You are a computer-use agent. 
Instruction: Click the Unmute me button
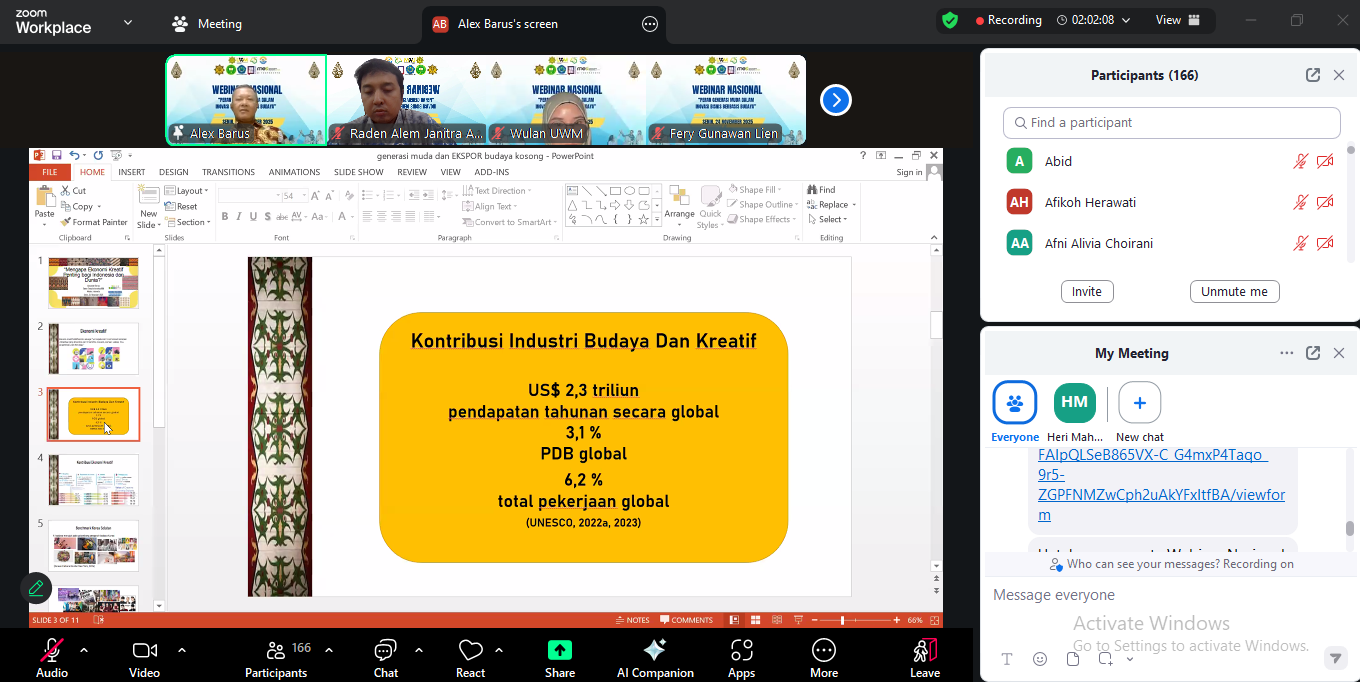(1234, 292)
